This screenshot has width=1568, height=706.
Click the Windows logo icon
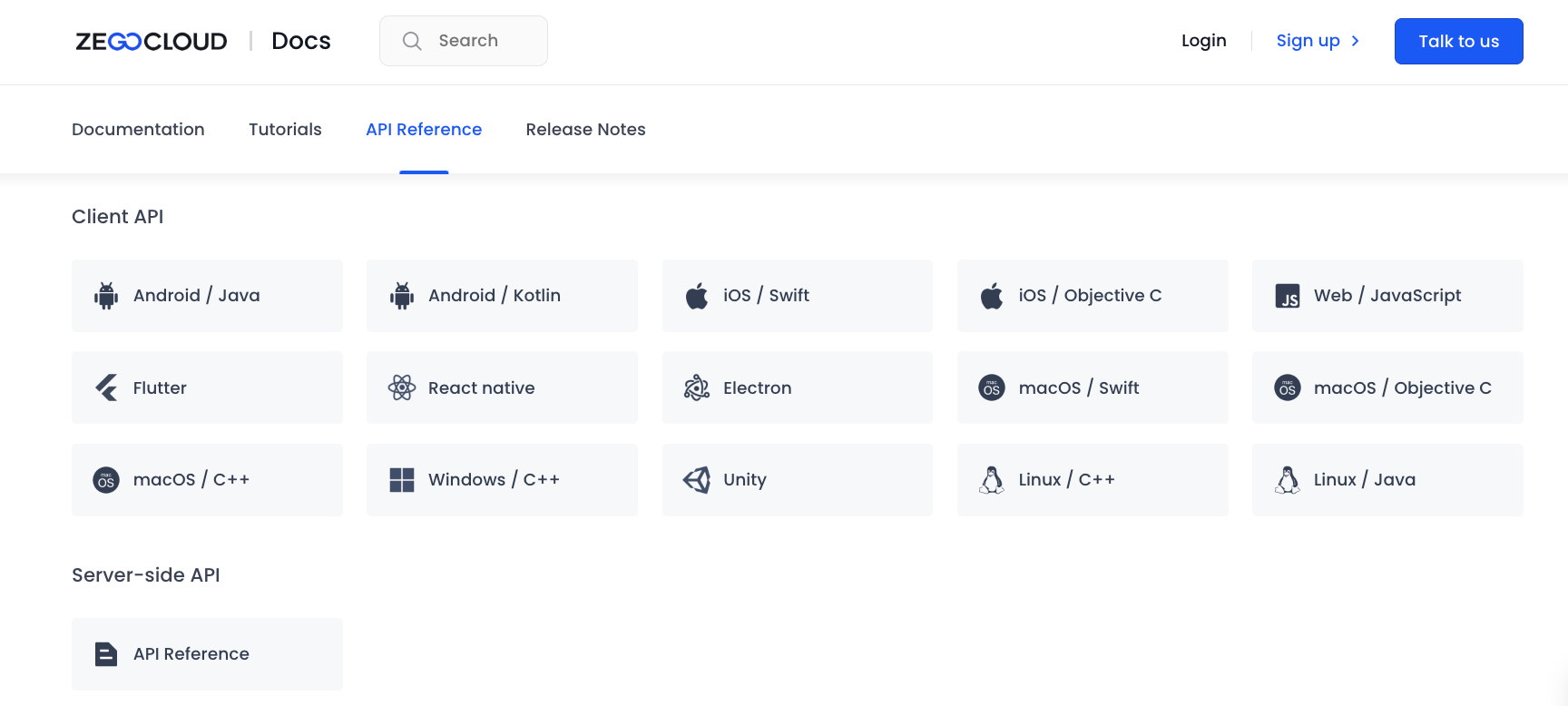pyautogui.click(x=401, y=480)
